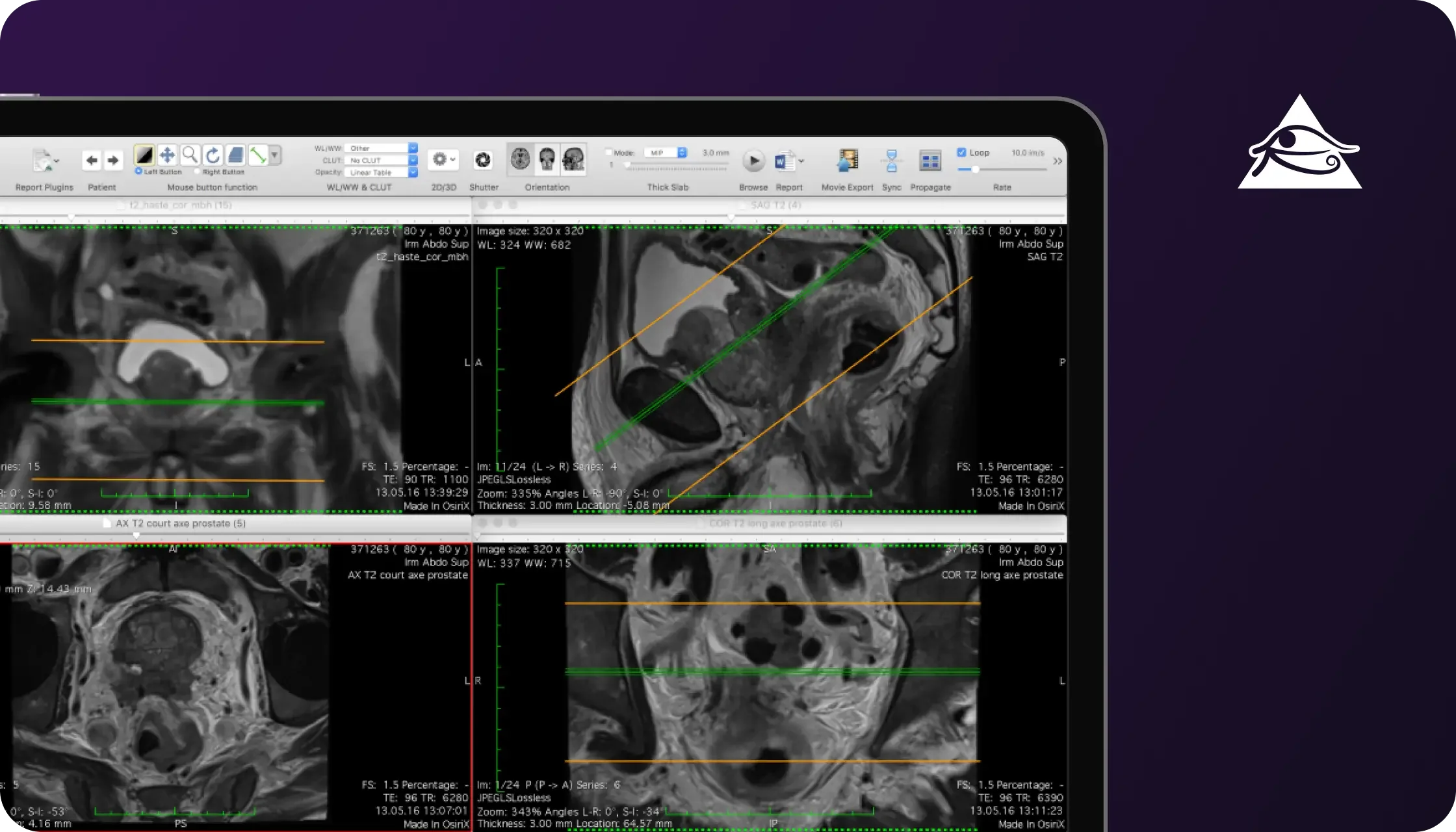
Task: Click the SAG T2 sagittal image
Action: [770, 368]
